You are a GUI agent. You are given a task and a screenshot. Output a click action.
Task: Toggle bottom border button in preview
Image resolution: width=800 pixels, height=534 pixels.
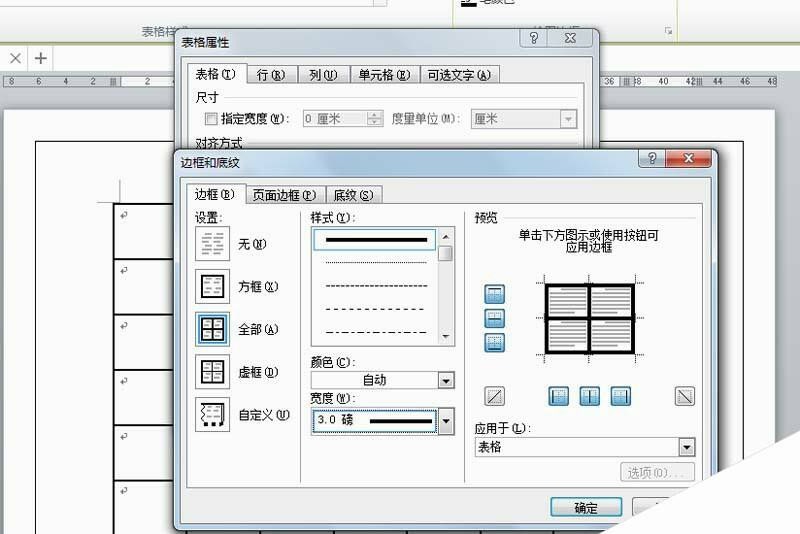coord(494,343)
